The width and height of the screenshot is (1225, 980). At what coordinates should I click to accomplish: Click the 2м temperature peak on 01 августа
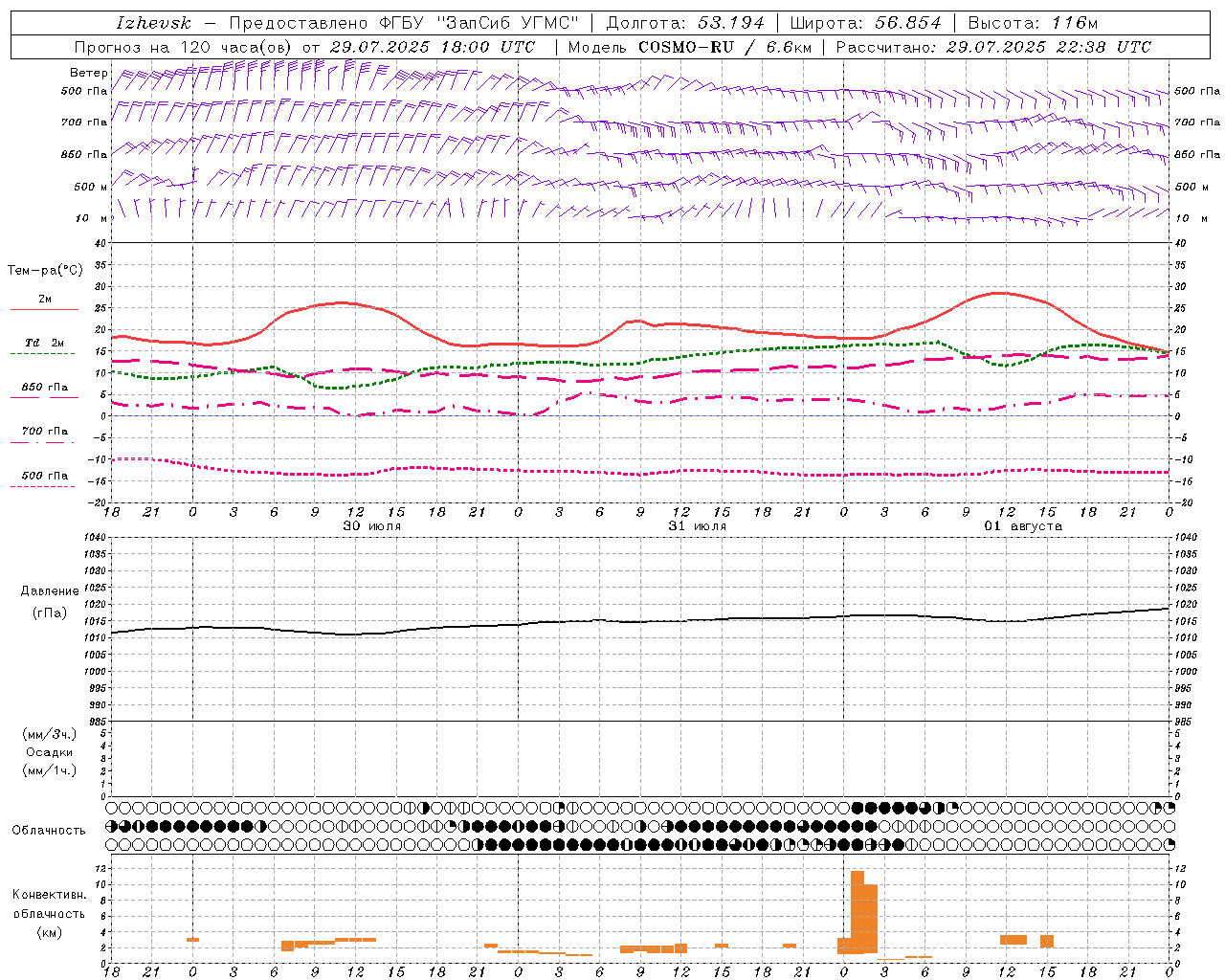(998, 293)
